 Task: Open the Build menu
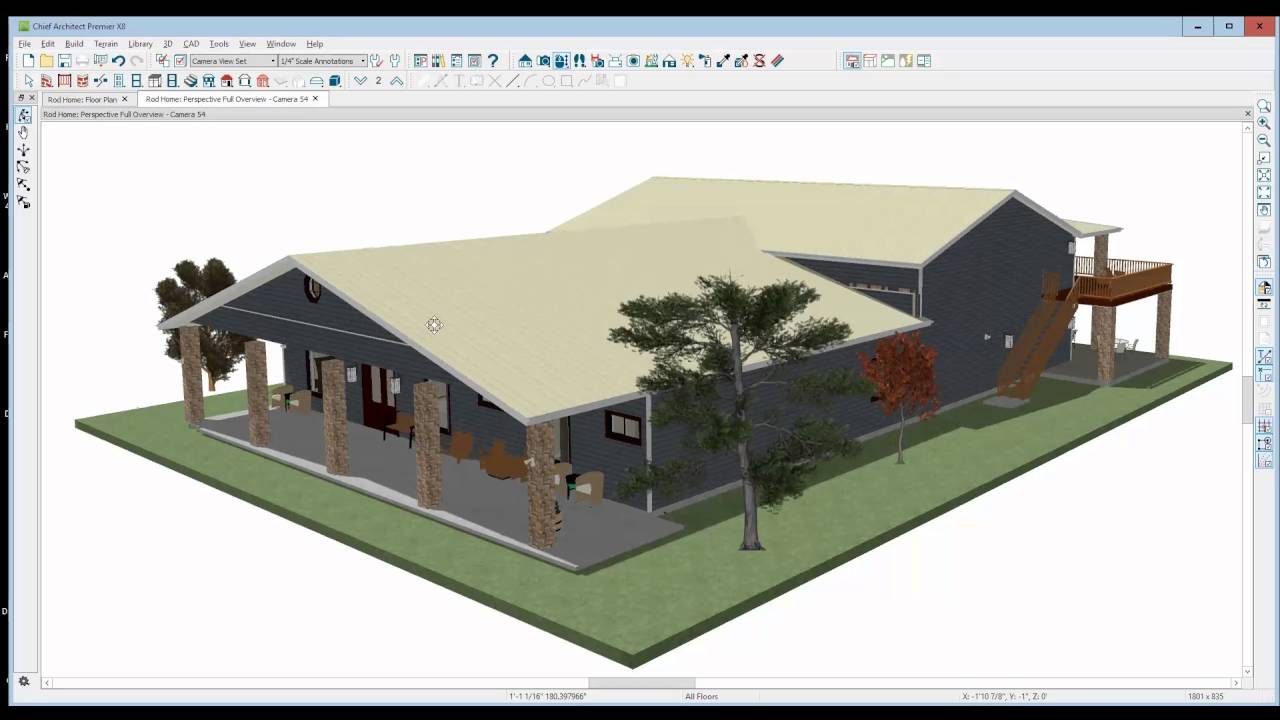[74, 44]
